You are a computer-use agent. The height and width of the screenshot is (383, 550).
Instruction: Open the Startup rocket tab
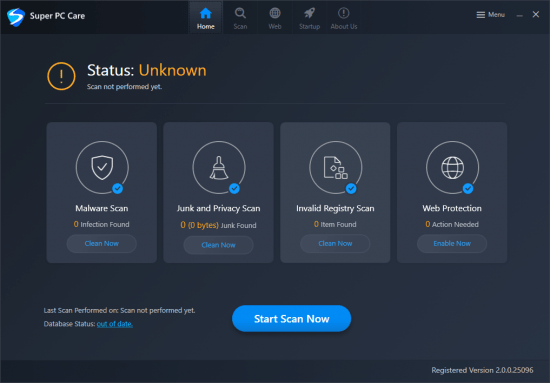(x=309, y=18)
